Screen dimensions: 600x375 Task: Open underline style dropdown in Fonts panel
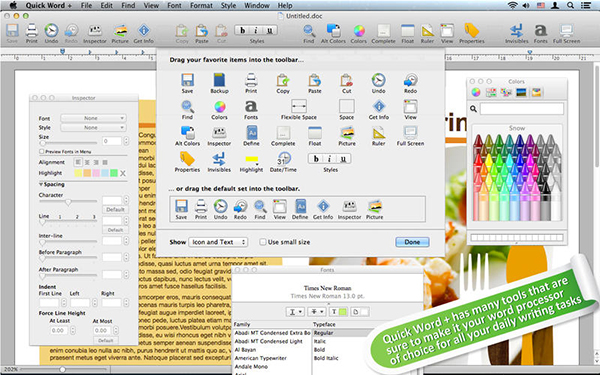295,312
